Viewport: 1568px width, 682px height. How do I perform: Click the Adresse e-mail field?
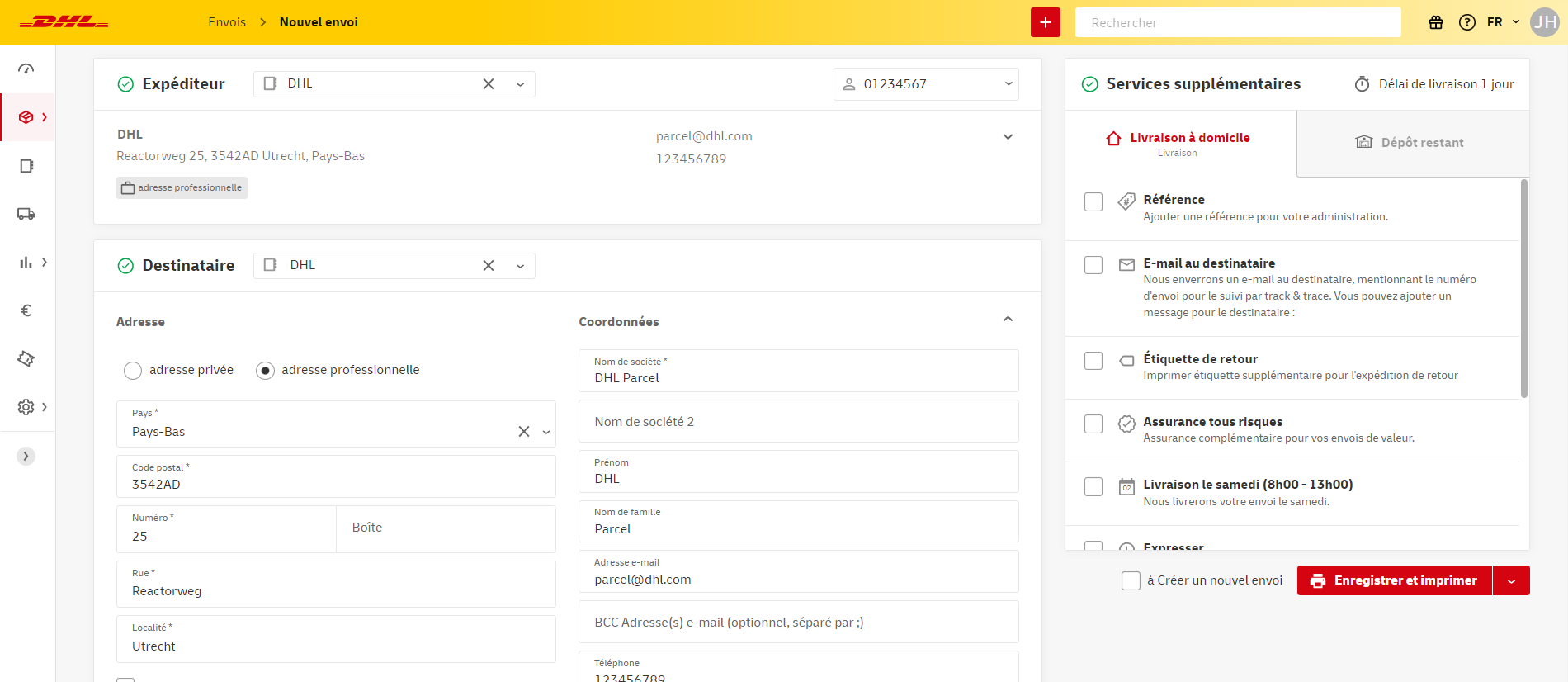pyautogui.click(x=799, y=572)
